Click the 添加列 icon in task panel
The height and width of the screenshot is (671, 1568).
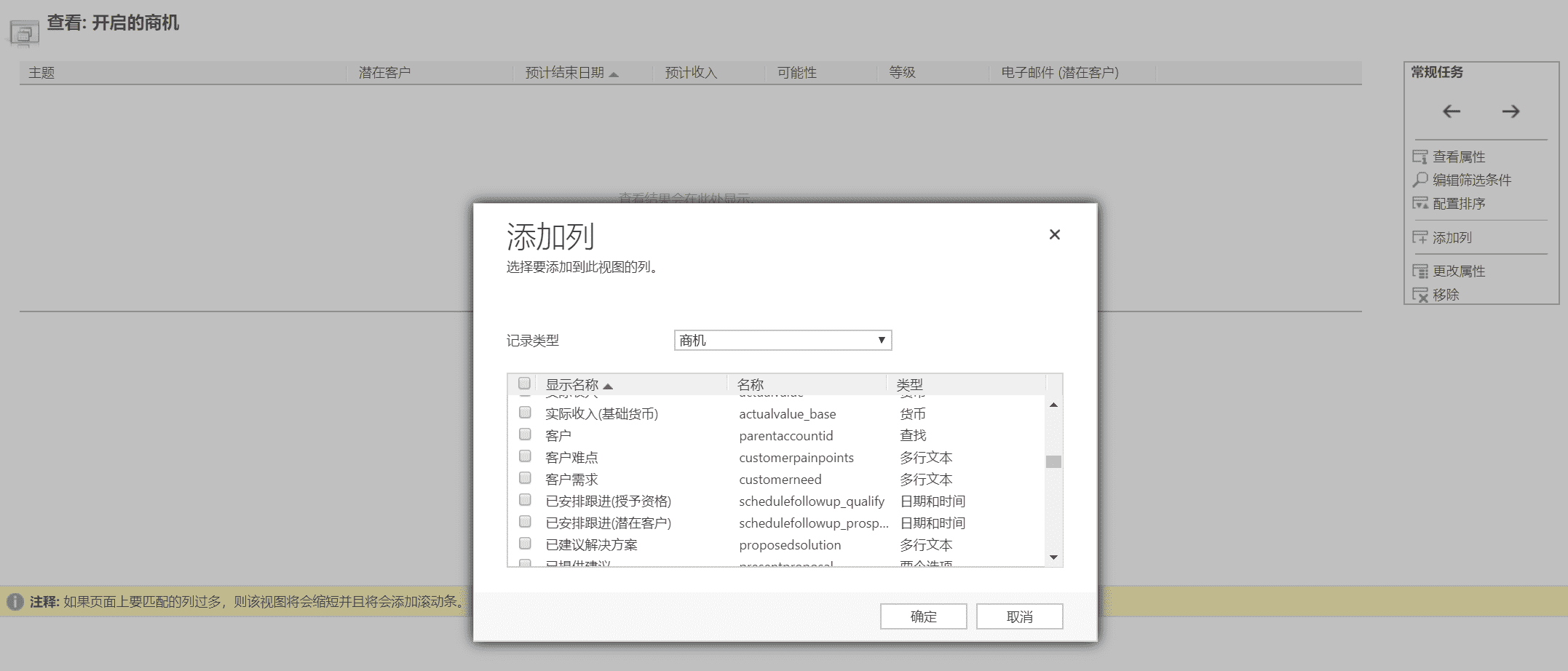coord(1420,237)
